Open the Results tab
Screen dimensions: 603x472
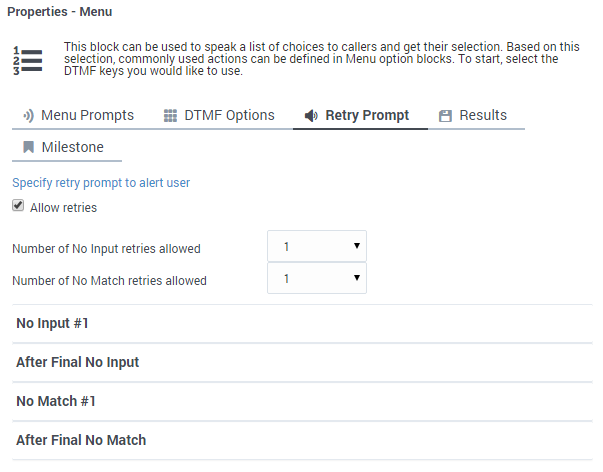(x=483, y=116)
